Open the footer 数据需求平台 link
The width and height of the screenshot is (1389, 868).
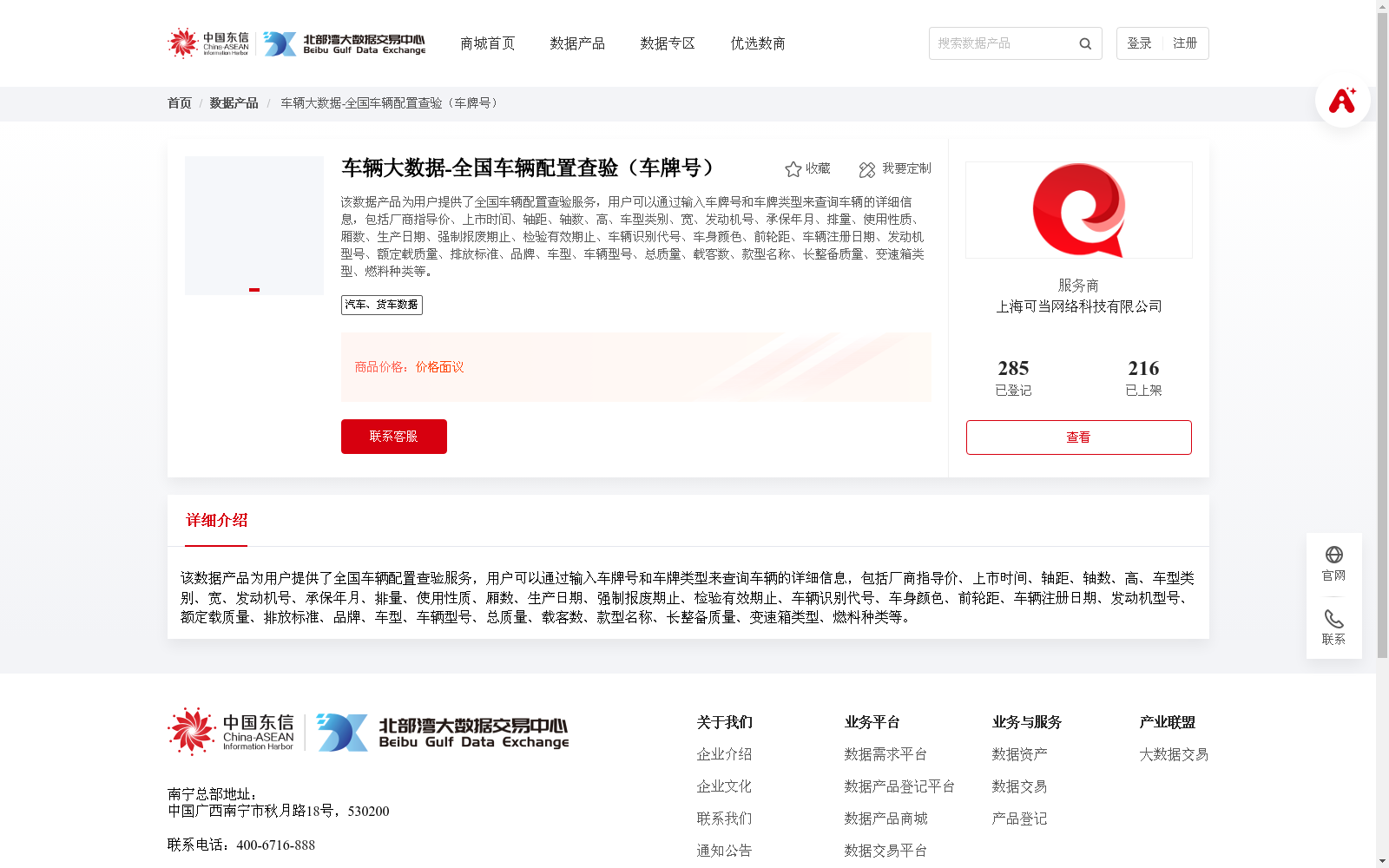[x=885, y=754]
